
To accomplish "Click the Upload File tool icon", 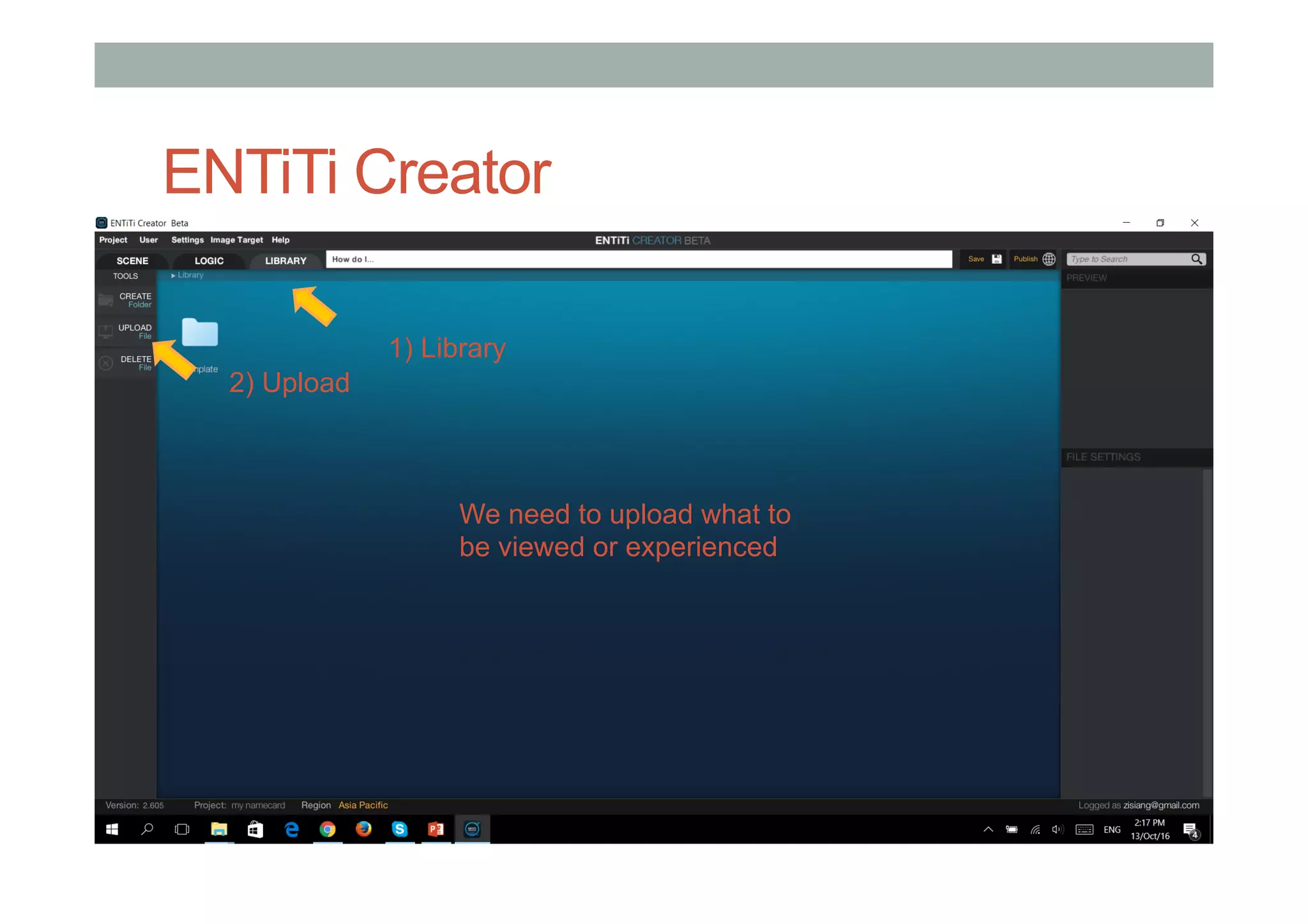I will [106, 331].
